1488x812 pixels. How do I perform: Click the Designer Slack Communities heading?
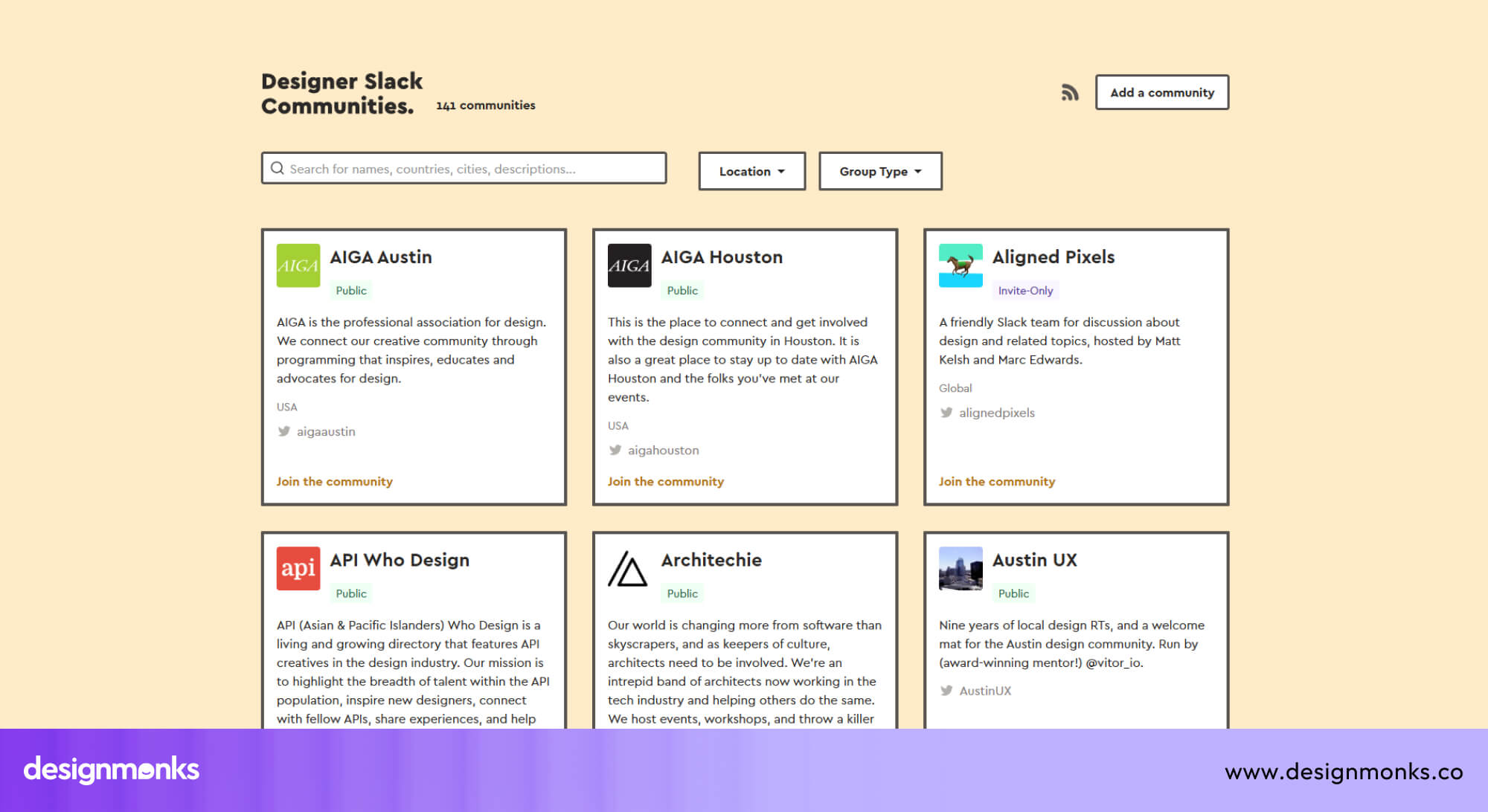point(341,93)
